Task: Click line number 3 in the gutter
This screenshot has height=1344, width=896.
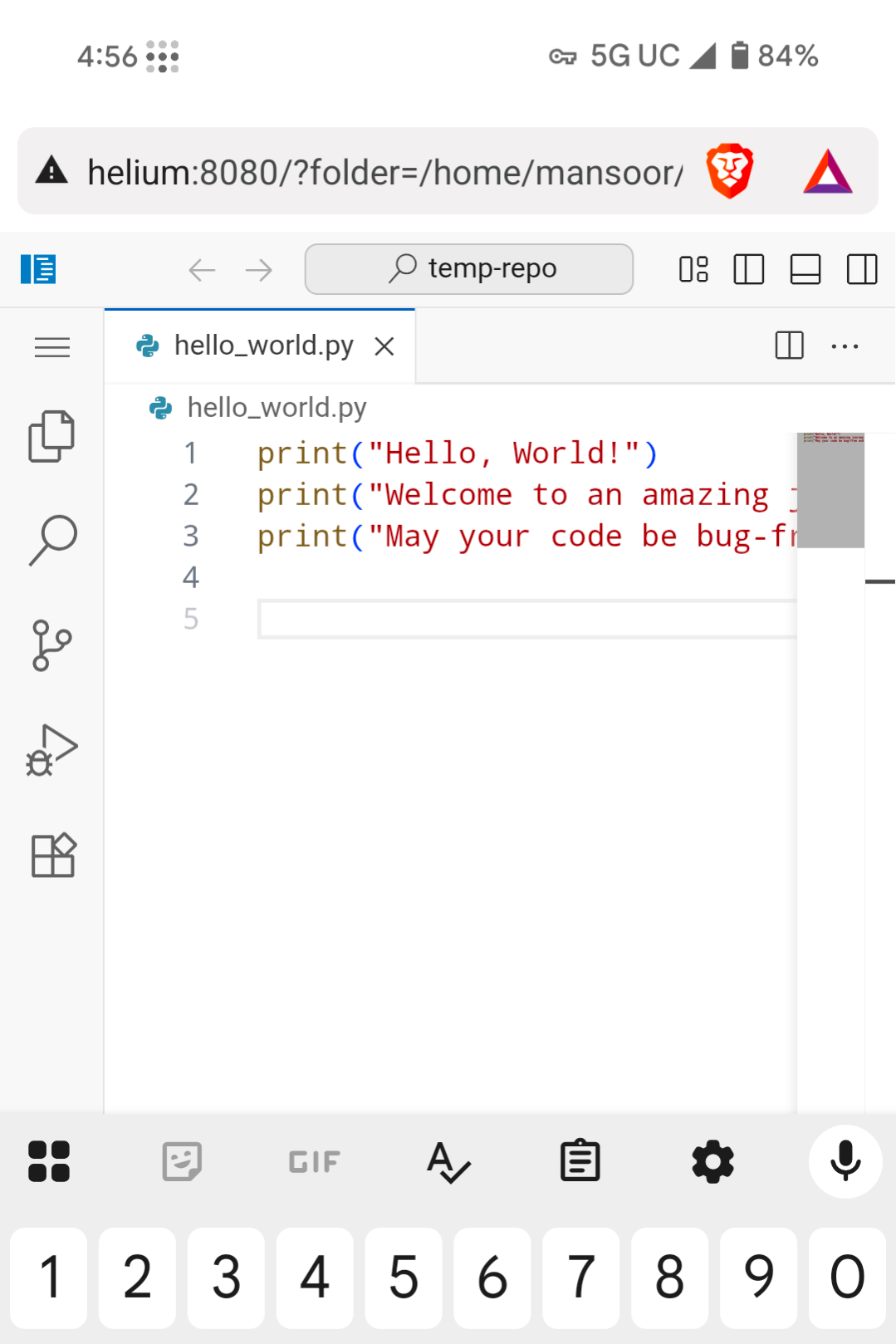Action: [x=191, y=537]
